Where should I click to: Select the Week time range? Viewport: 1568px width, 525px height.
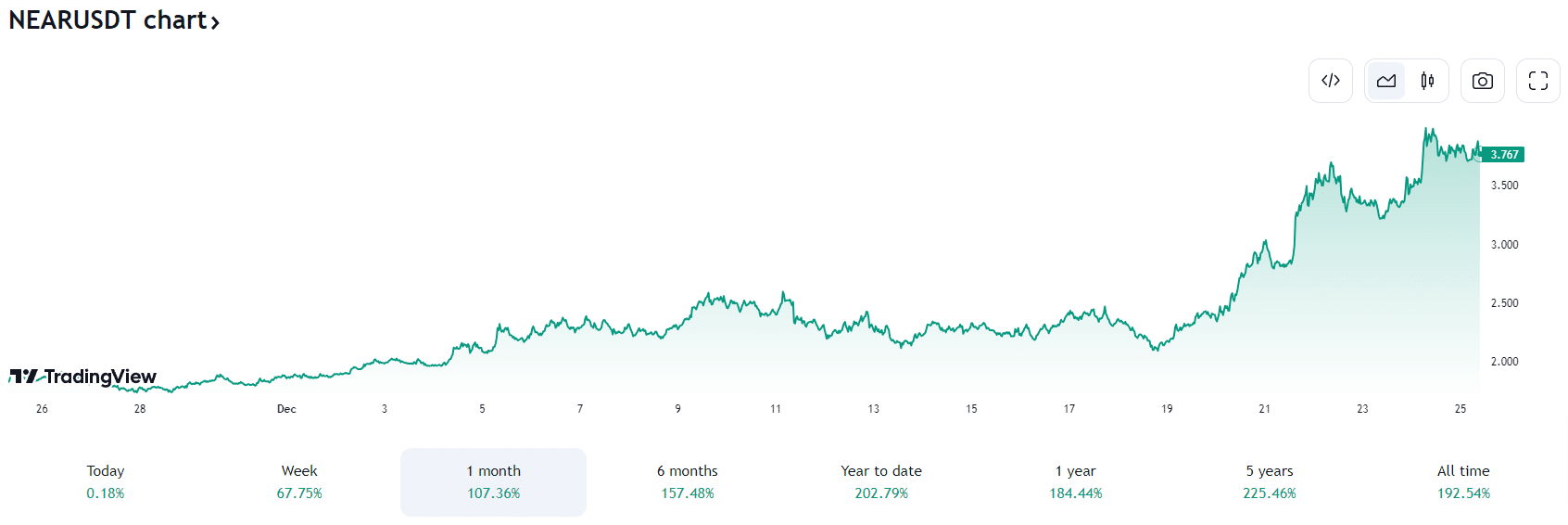point(299,482)
